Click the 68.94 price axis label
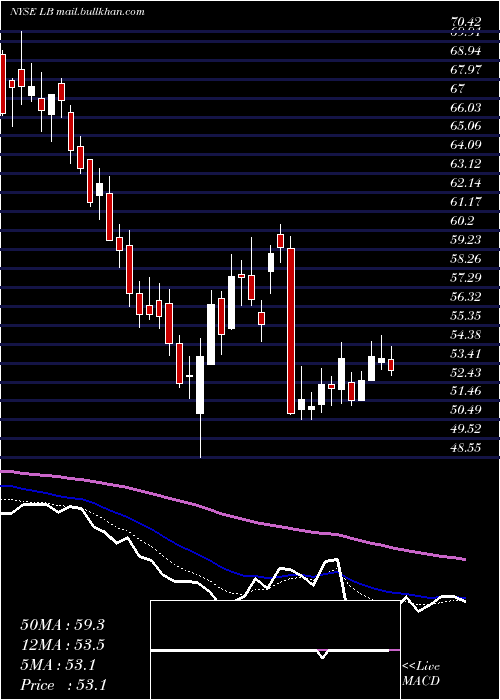This screenshot has height=700, width=500. click(466, 51)
